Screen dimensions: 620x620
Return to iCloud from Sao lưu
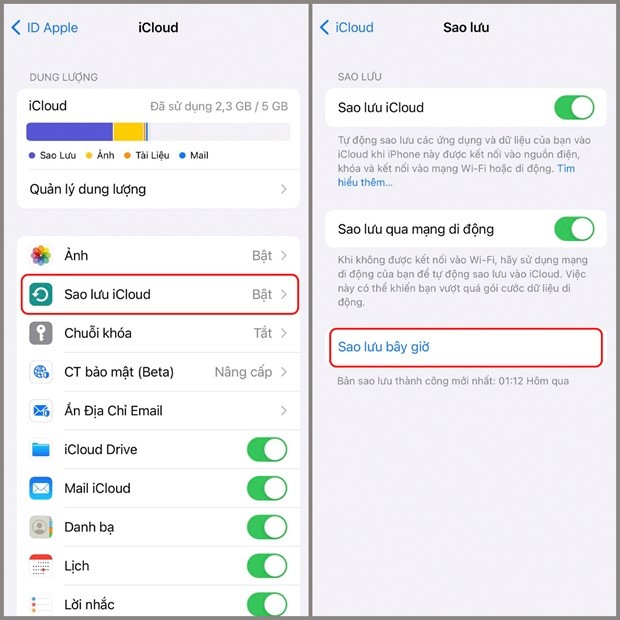[347, 27]
